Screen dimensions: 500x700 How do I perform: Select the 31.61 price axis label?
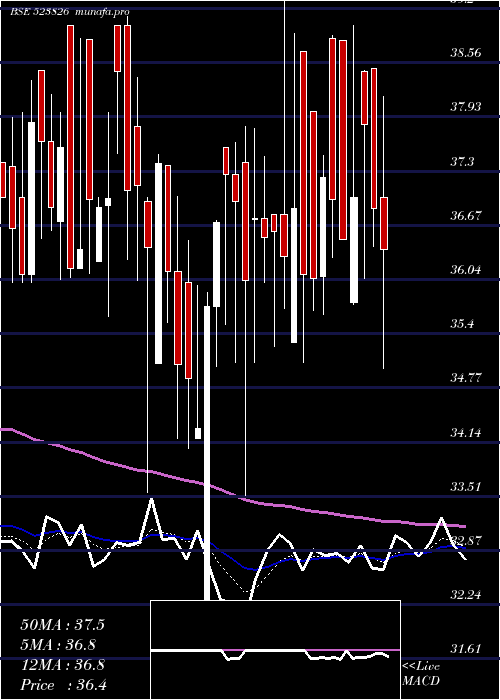click(x=466, y=649)
